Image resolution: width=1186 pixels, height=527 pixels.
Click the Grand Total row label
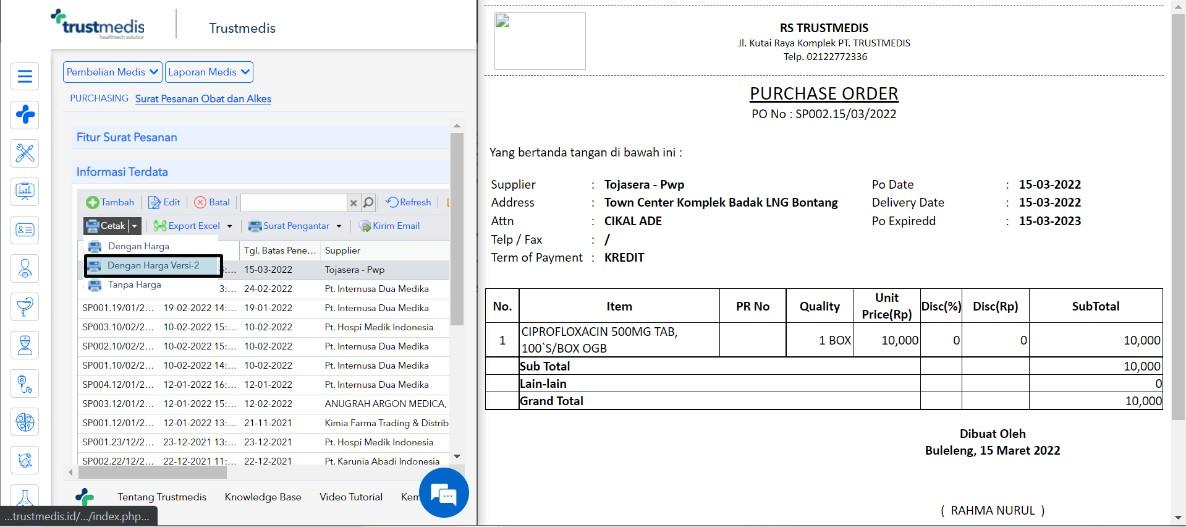click(551, 401)
